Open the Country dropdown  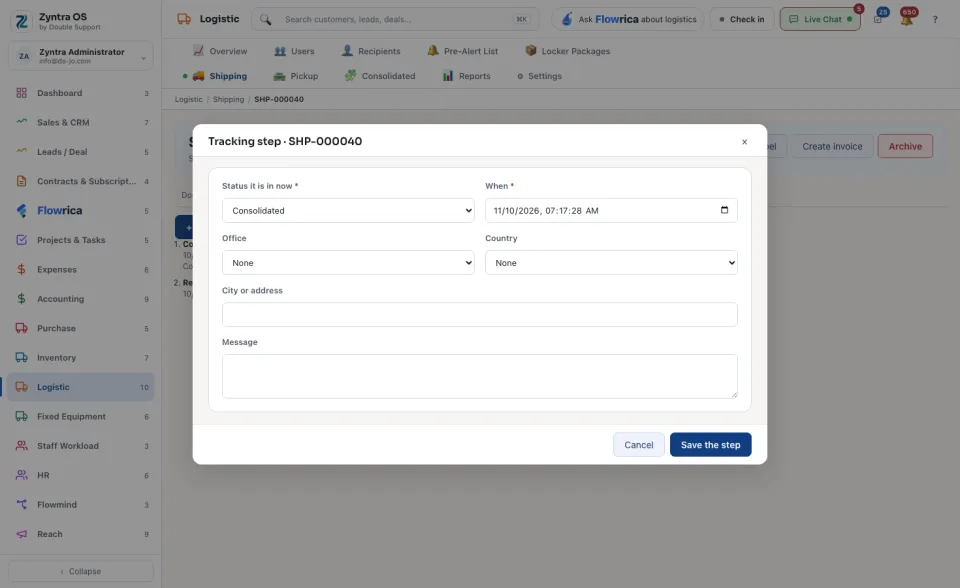(611, 263)
